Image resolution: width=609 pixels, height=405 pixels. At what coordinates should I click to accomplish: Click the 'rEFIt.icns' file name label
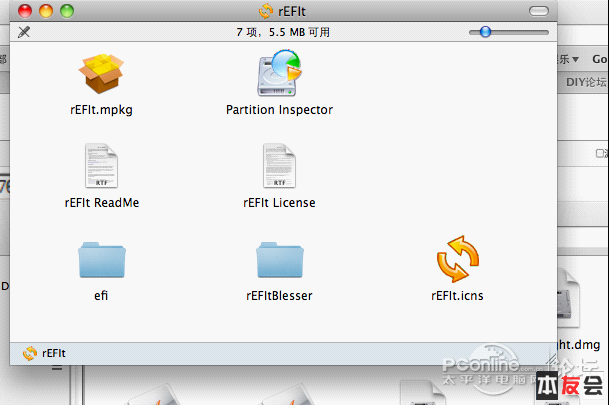click(x=457, y=295)
